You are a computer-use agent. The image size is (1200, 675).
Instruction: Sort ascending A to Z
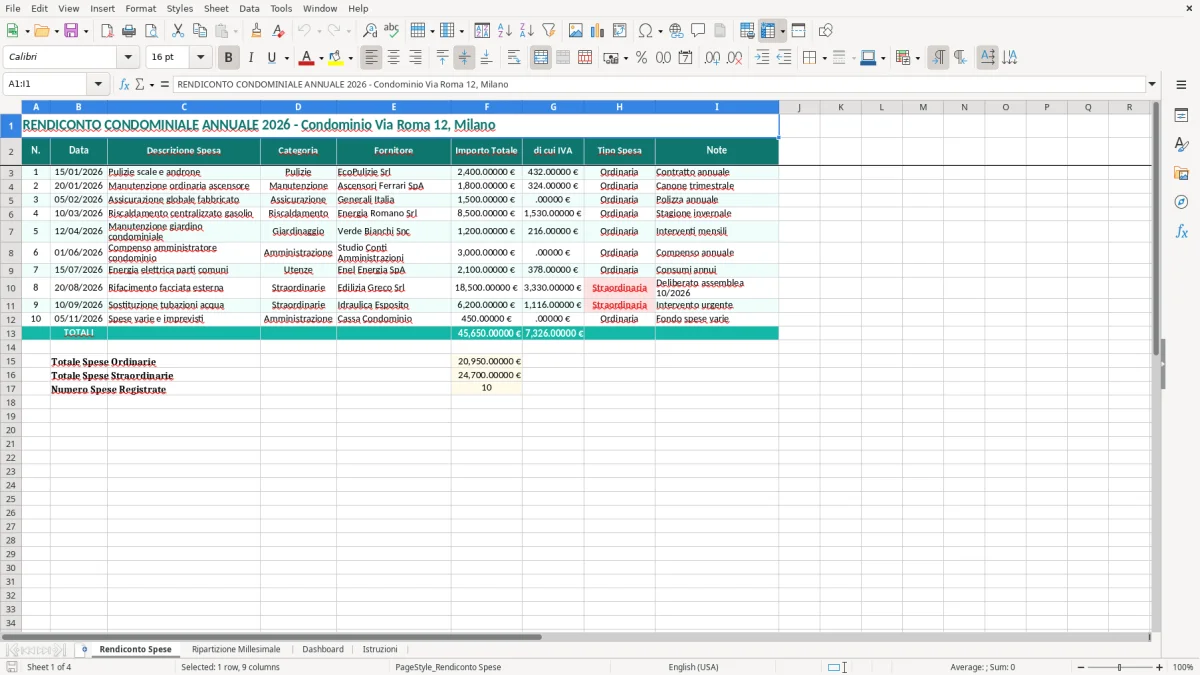click(504, 31)
